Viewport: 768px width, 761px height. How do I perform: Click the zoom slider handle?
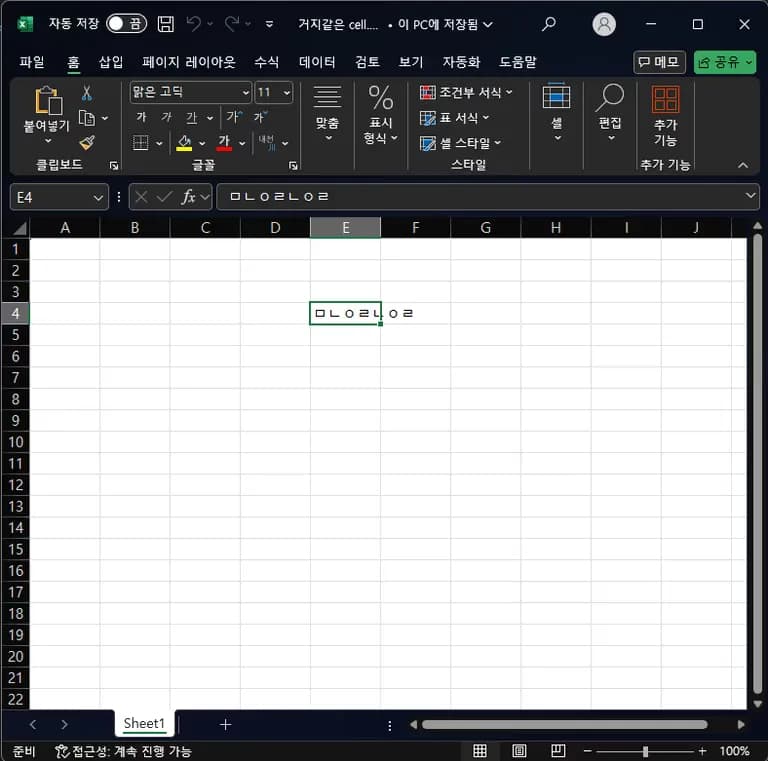tap(645, 751)
